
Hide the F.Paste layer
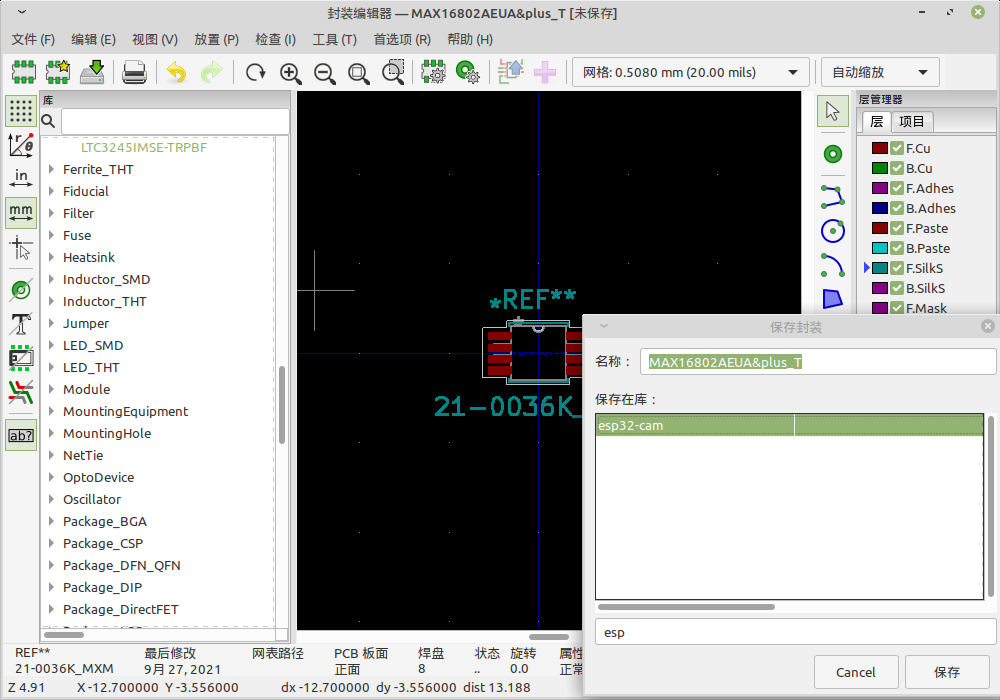pos(897,228)
